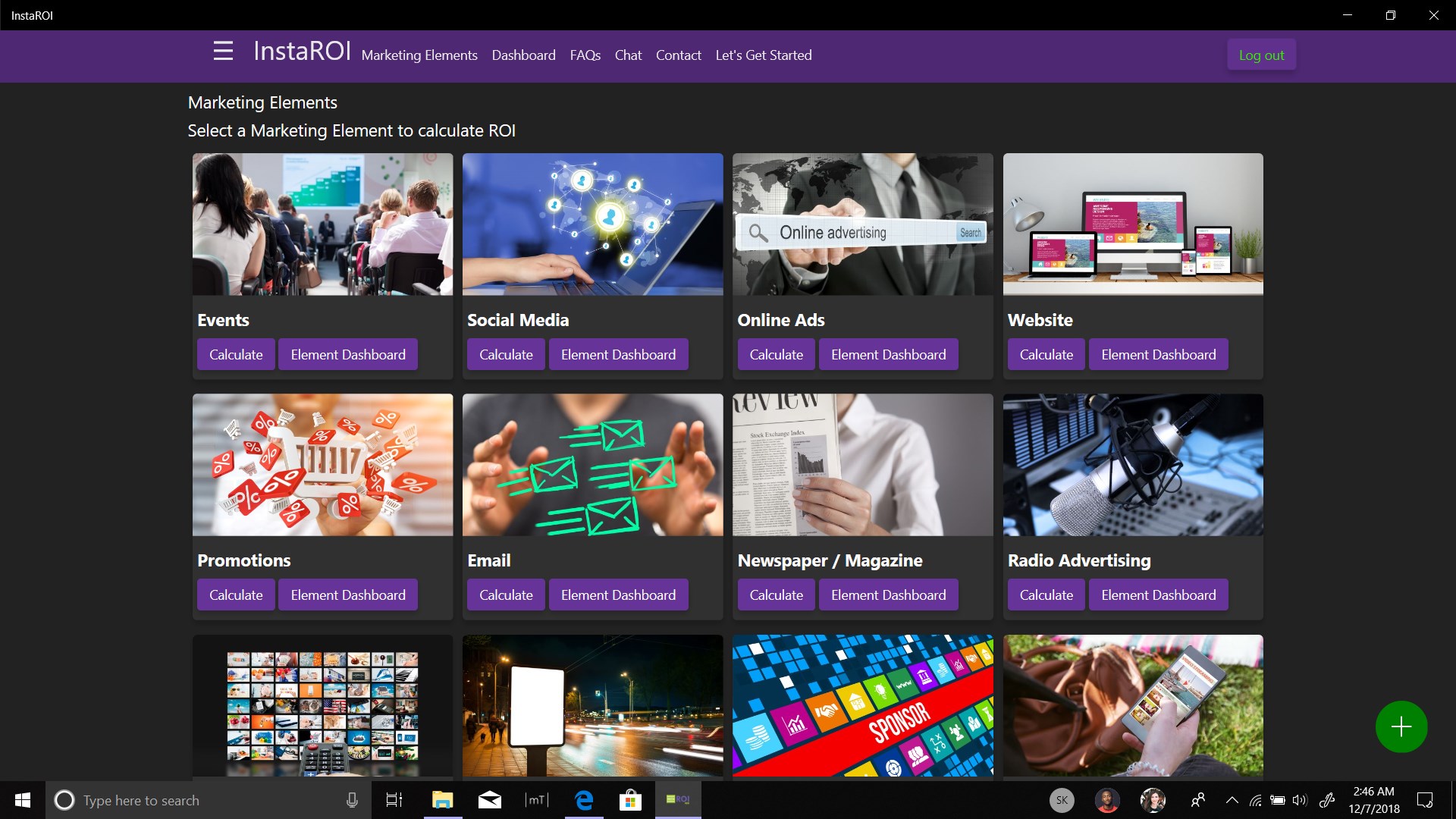Image resolution: width=1456 pixels, height=819 pixels.
Task: Go to the Dashboard menu item
Action: 523,55
